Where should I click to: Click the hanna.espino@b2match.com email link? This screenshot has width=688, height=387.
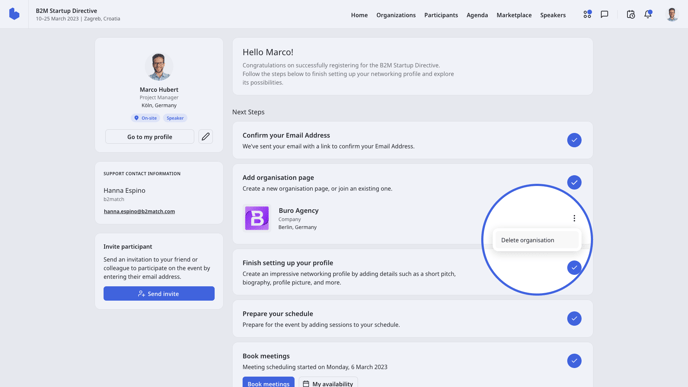tap(139, 211)
